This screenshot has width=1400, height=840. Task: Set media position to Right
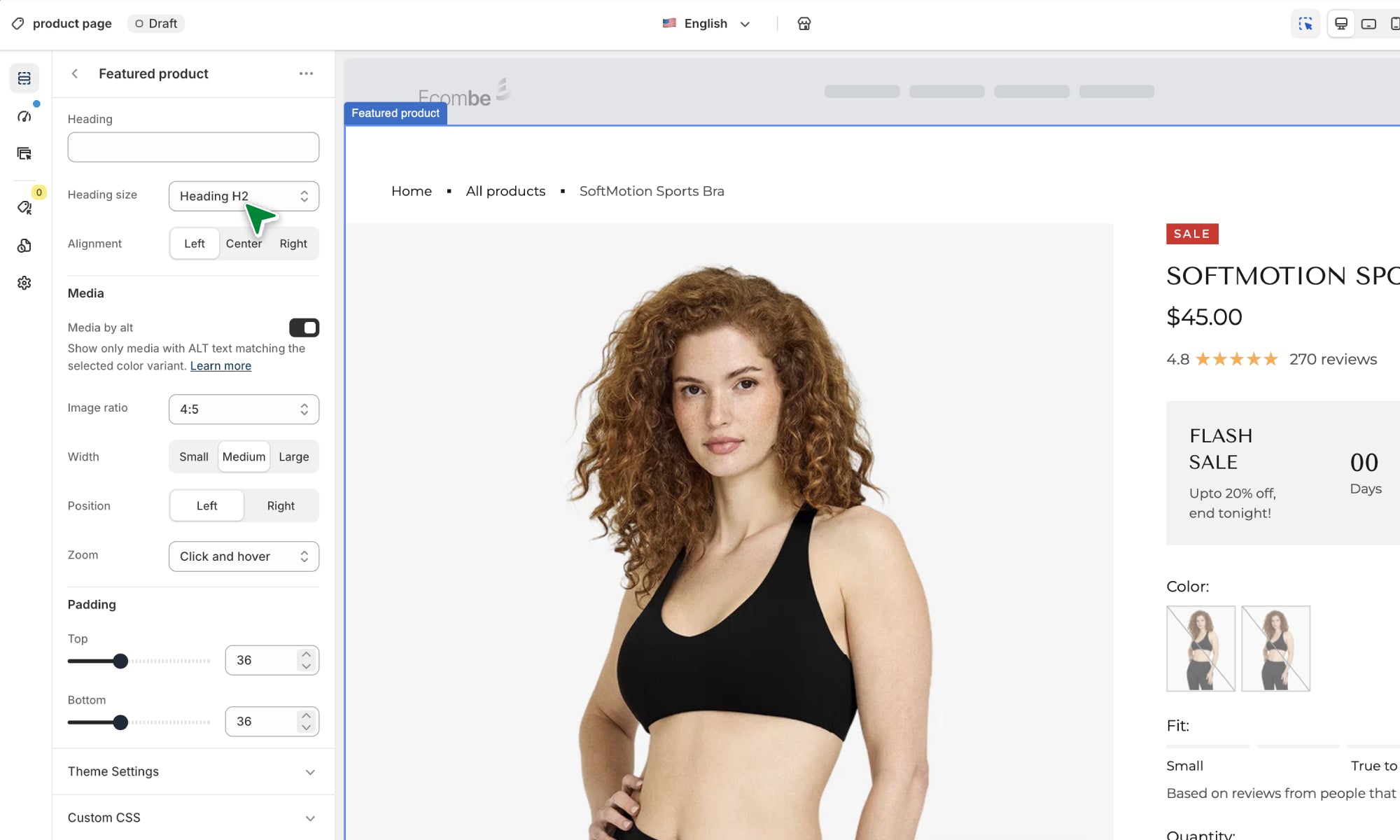[281, 505]
